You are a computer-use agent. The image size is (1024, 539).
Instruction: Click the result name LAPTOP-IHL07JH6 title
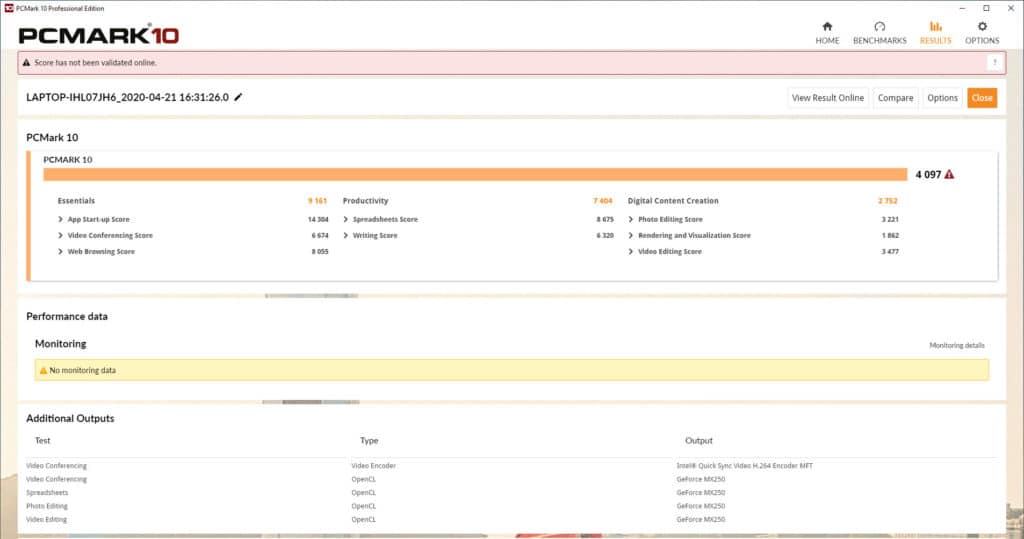(x=127, y=97)
